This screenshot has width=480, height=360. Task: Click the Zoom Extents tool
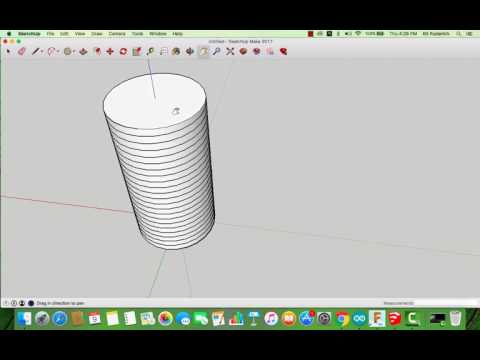click(x=230, y=51)
